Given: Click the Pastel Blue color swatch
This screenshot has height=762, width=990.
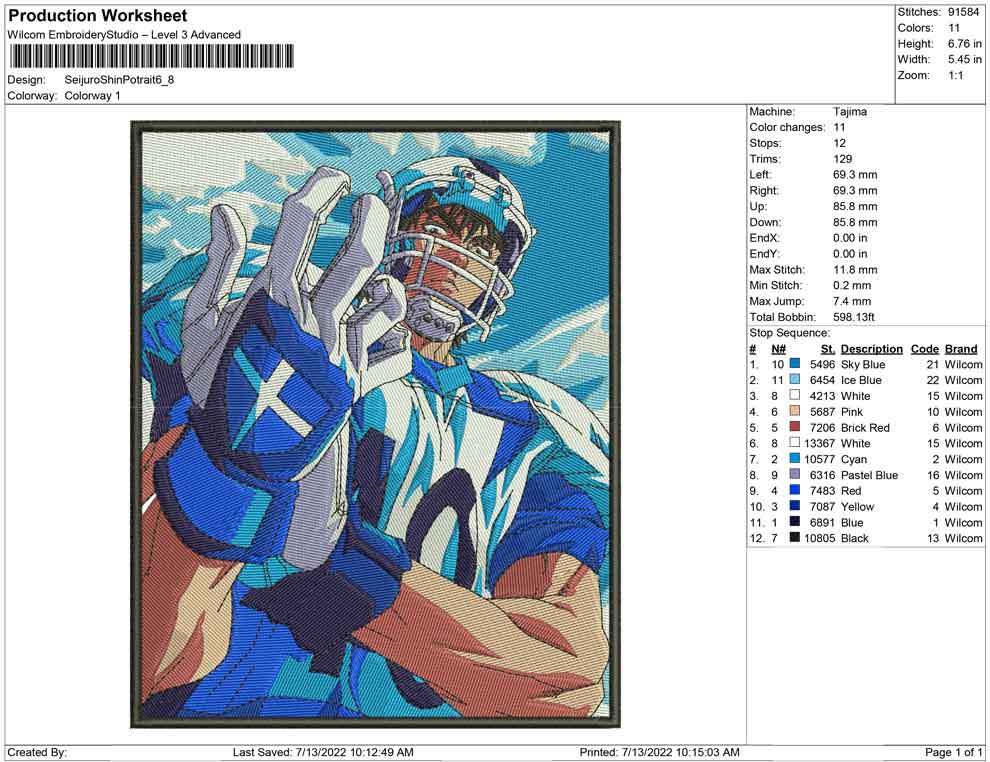Looking at the screenshot, I should (795, 474).
